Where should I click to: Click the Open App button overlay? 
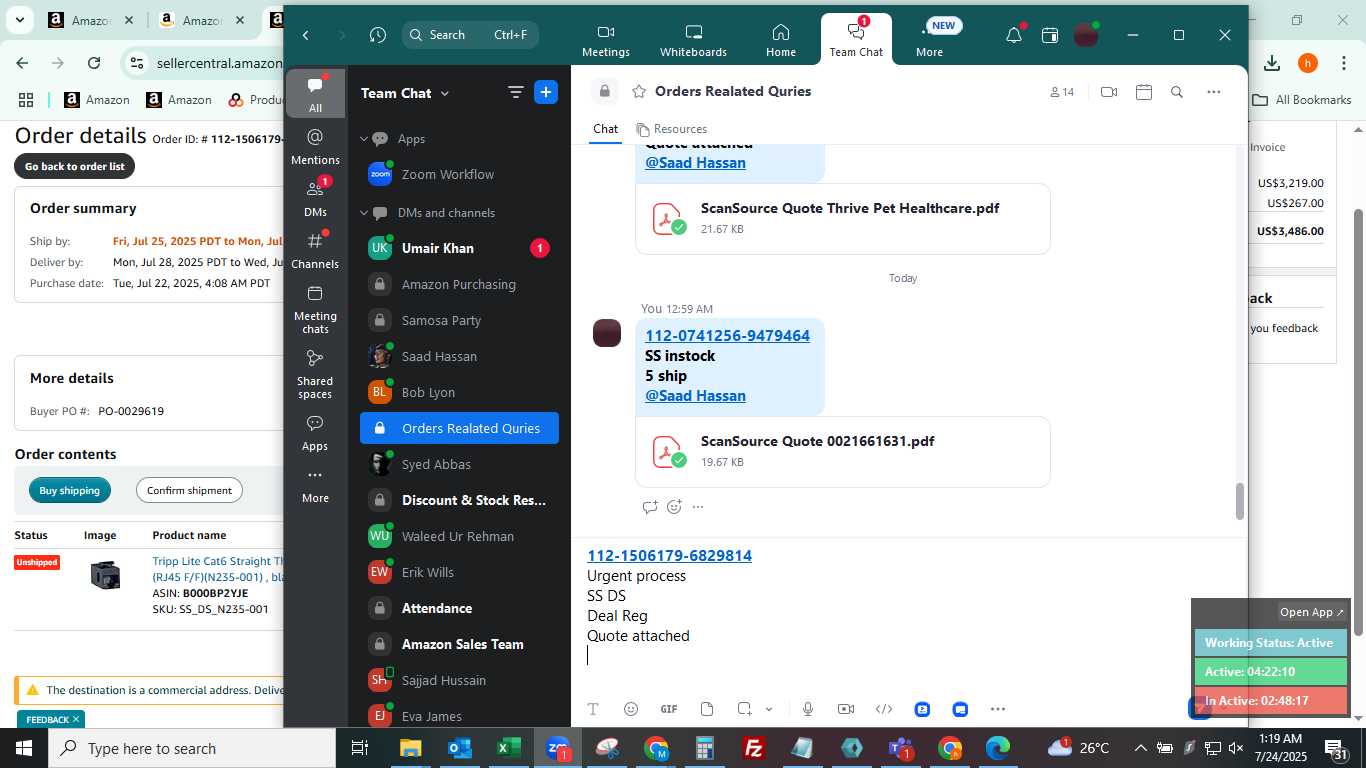[1312, 612]
